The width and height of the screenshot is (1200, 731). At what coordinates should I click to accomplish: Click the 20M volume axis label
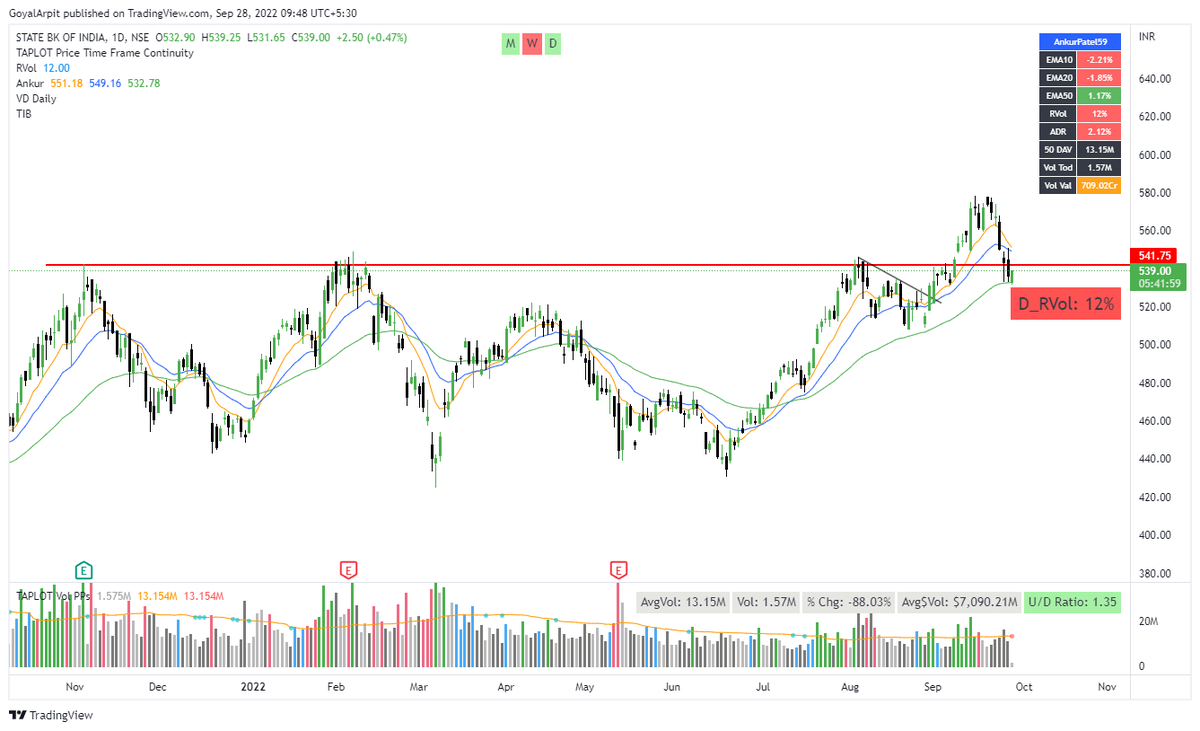[x=1148, y=621]
